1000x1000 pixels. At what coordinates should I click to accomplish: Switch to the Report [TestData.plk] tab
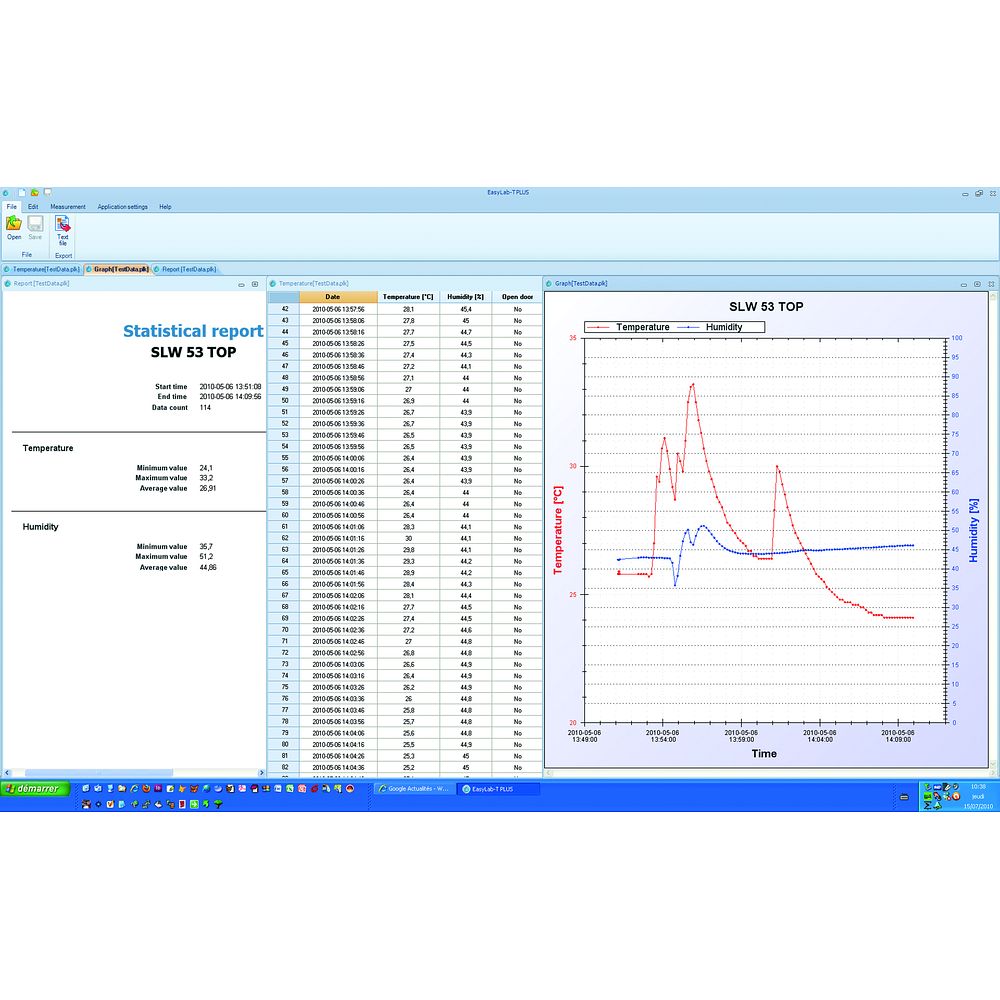point(185,269)
